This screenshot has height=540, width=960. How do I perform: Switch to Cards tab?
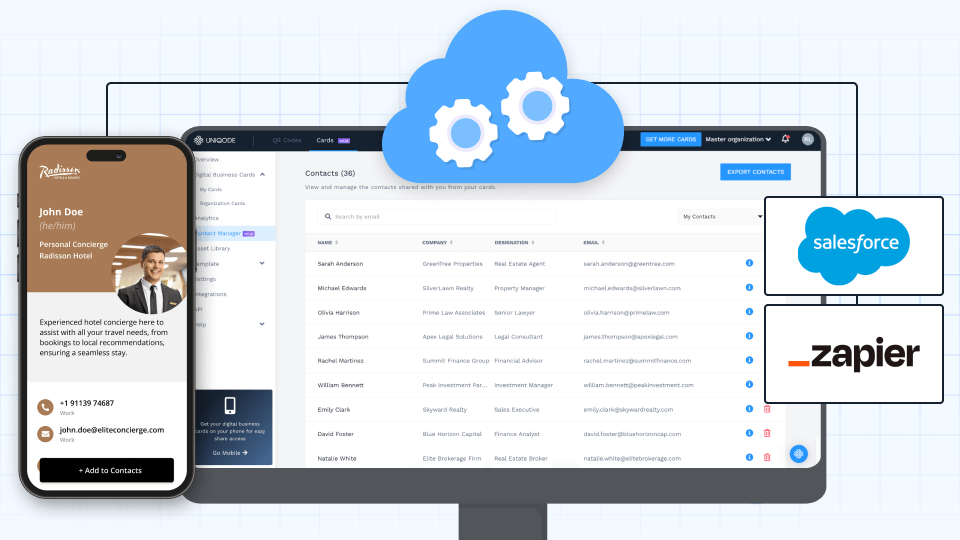point(332,140)
